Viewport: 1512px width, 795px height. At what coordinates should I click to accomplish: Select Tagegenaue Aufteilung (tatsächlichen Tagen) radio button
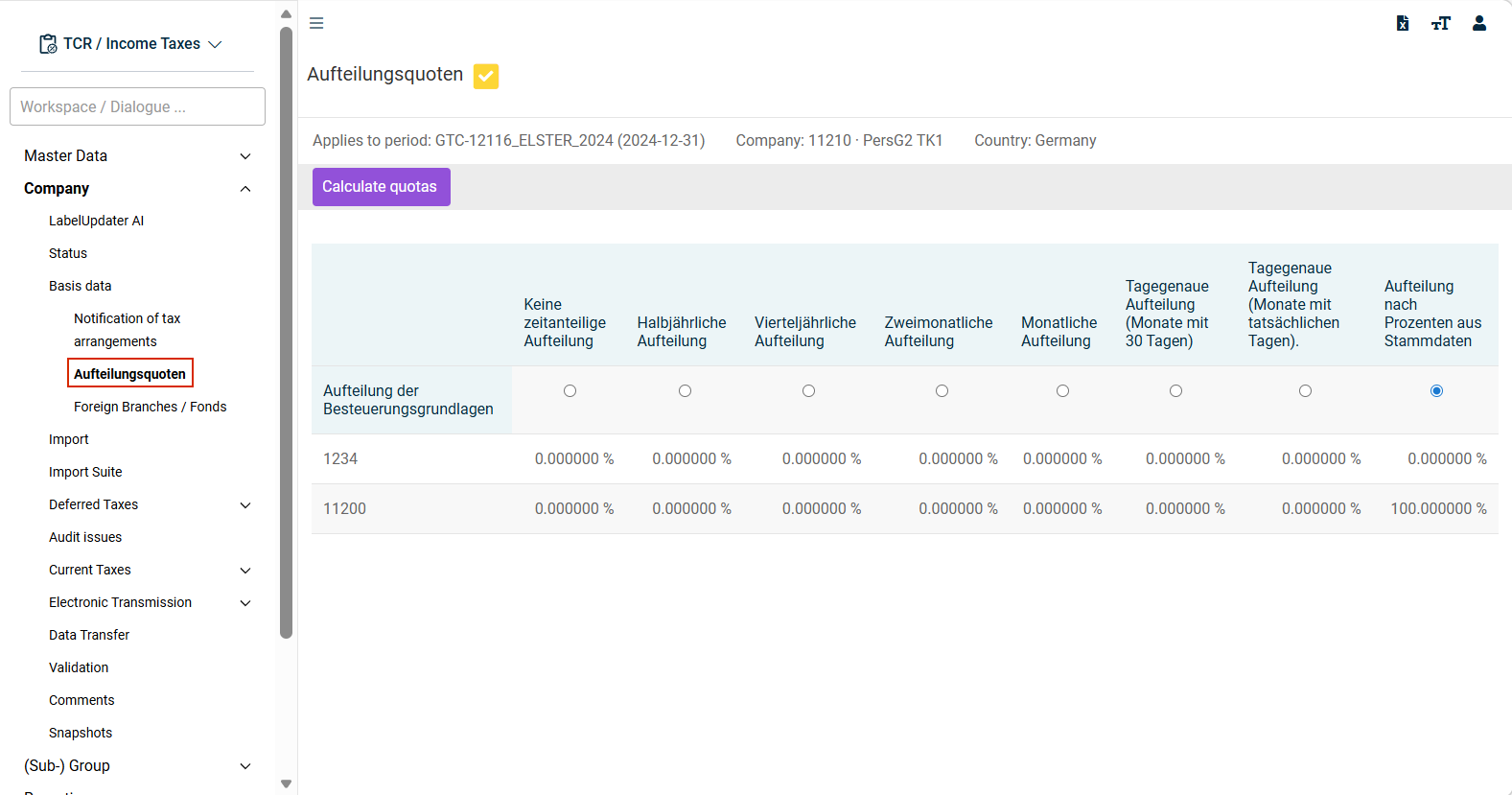pos(1305,390)
